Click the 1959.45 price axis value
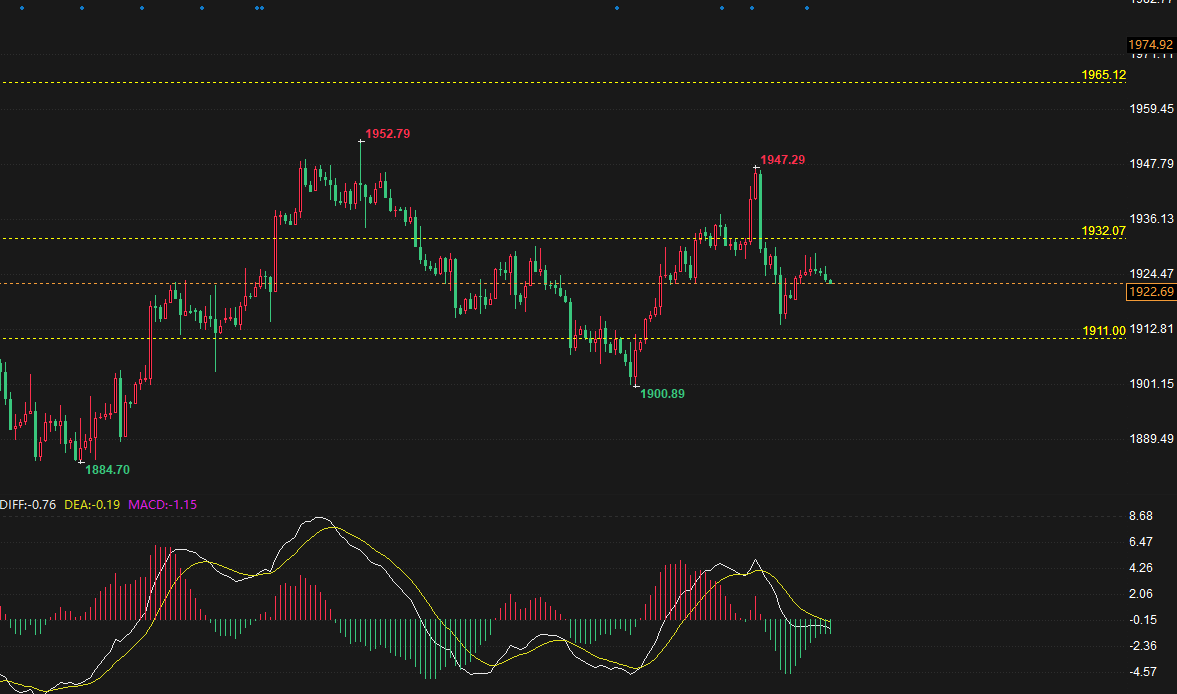The height and width of the screenshot is (694, 1177). coord(1150,109)
